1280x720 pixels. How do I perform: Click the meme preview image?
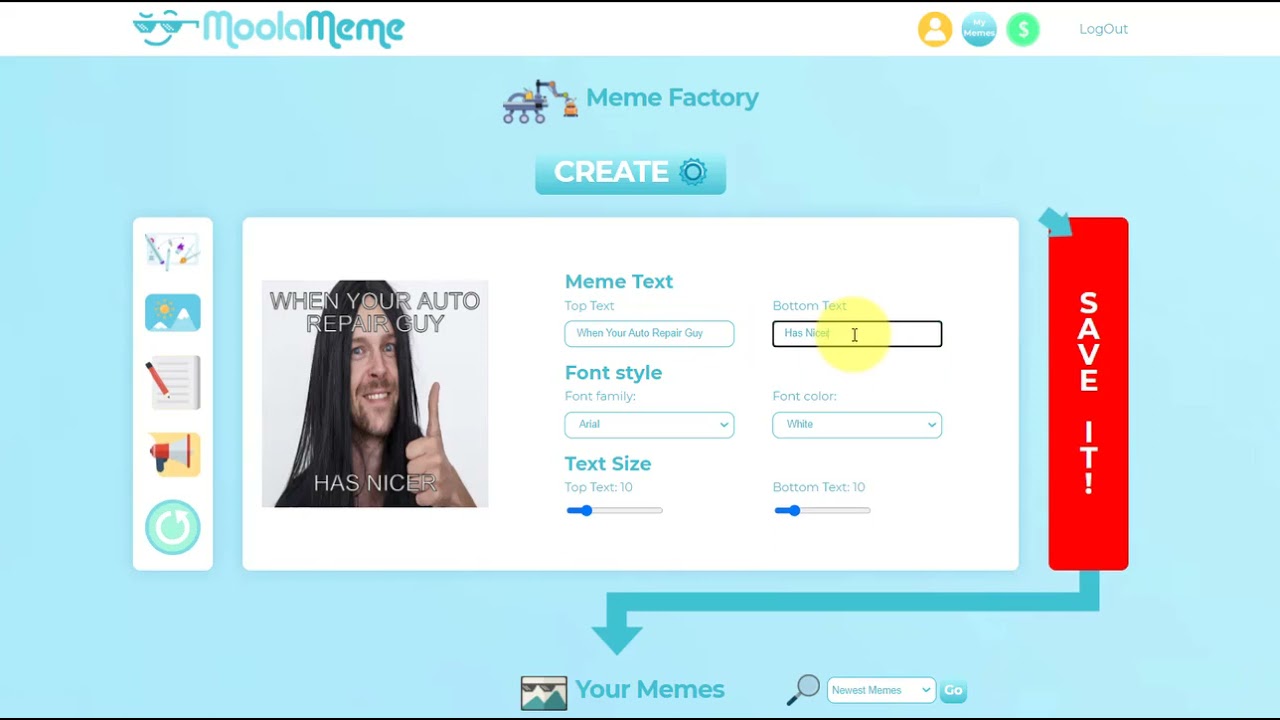pos(375,394)
